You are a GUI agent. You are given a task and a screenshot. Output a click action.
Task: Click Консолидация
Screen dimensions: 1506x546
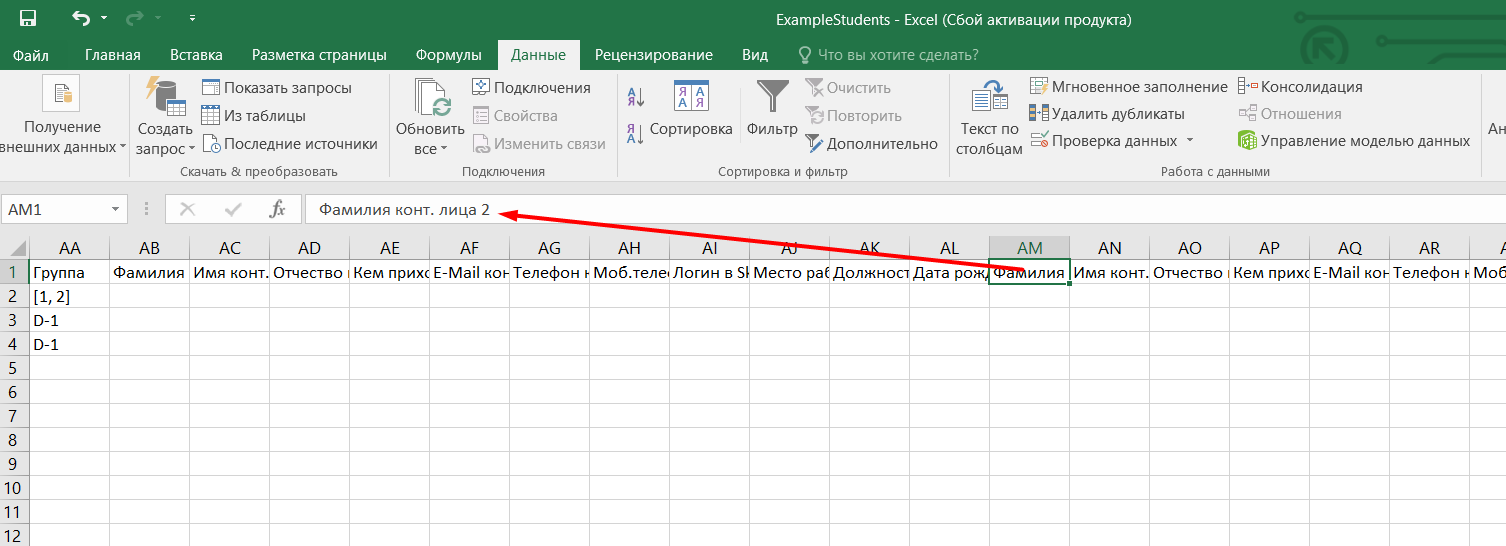point(1300,87)
